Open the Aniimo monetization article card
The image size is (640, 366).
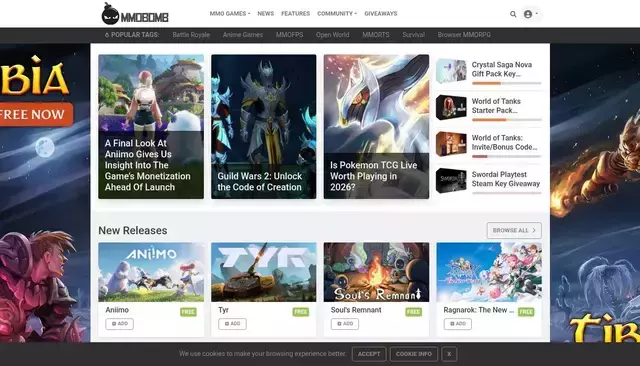pos(151,126)
